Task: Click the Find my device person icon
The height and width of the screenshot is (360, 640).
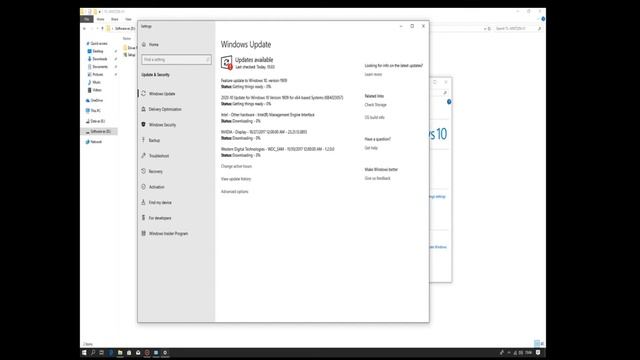Action: coord(144,202)
